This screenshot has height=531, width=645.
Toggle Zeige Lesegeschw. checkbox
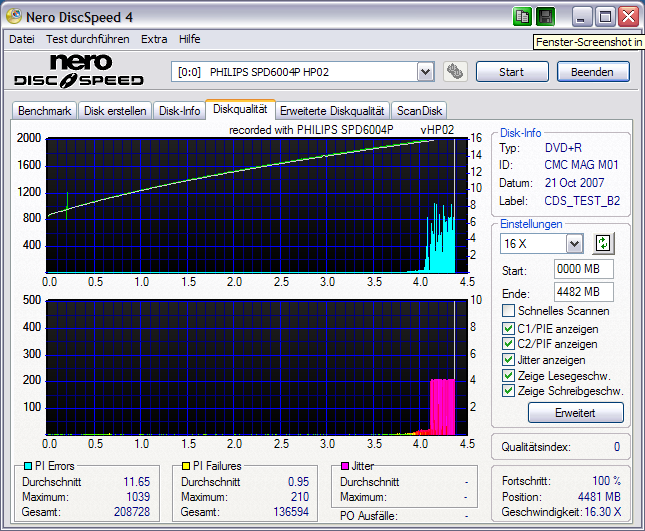click(x=508, y=375)
